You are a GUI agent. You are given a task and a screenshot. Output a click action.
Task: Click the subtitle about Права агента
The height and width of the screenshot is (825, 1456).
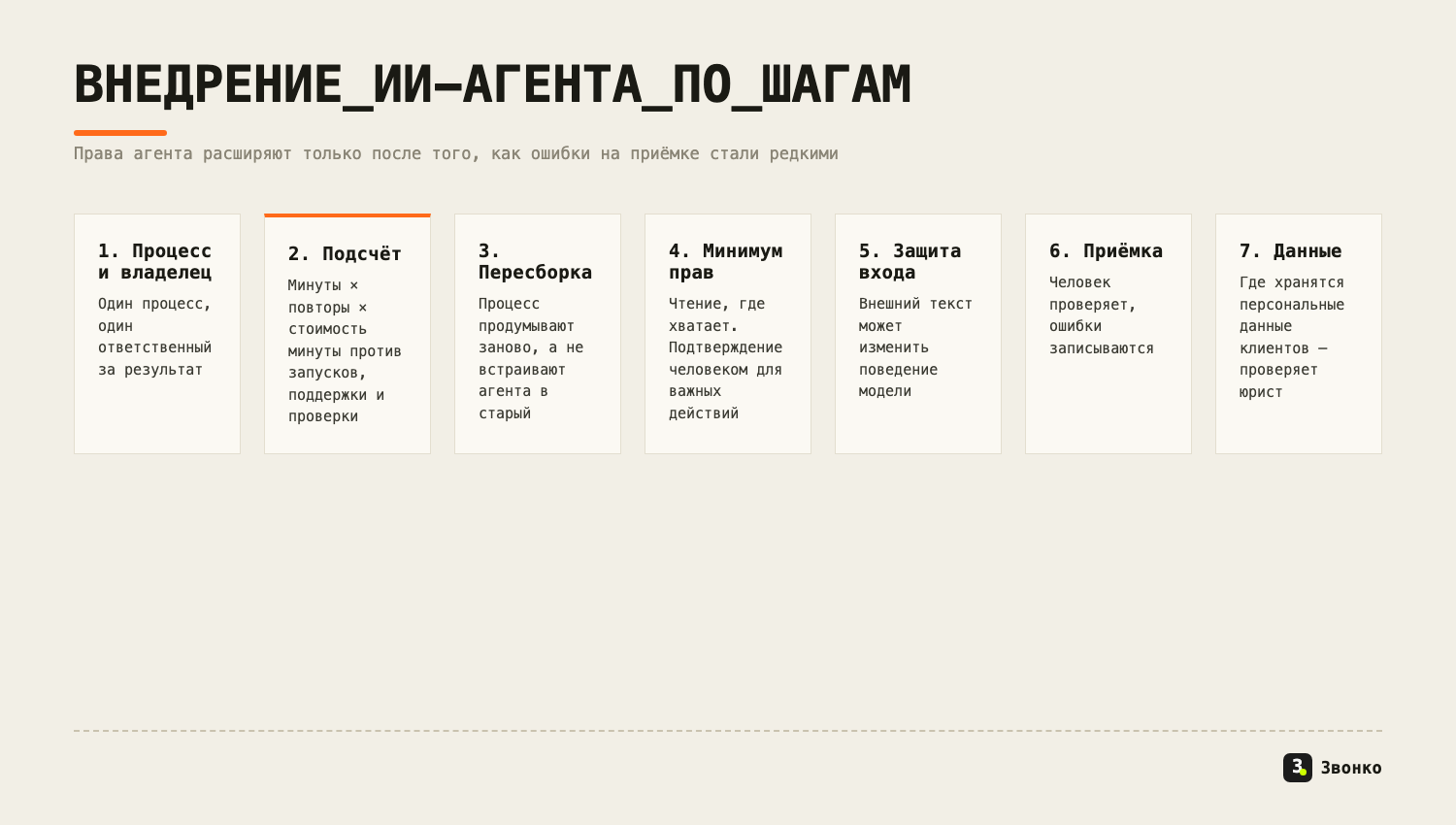(456, 153)
